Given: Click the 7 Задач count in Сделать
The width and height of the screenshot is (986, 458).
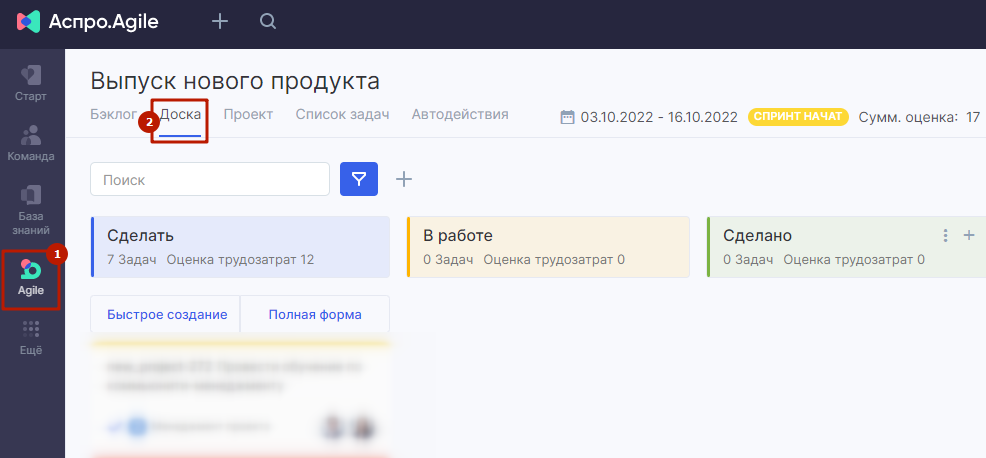Looking at the screenshot, I should [x=131, y=259].
